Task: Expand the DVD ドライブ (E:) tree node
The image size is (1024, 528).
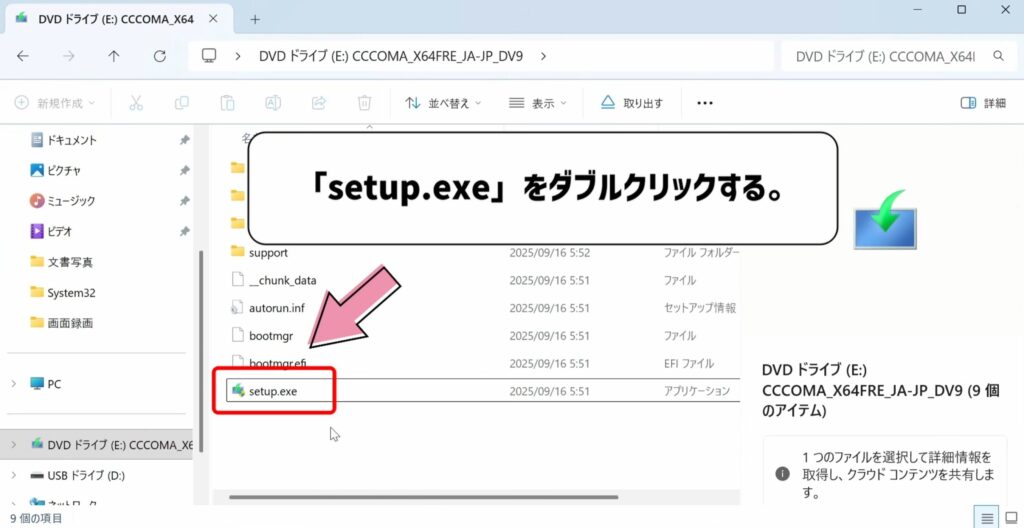Action: (14, 445)
